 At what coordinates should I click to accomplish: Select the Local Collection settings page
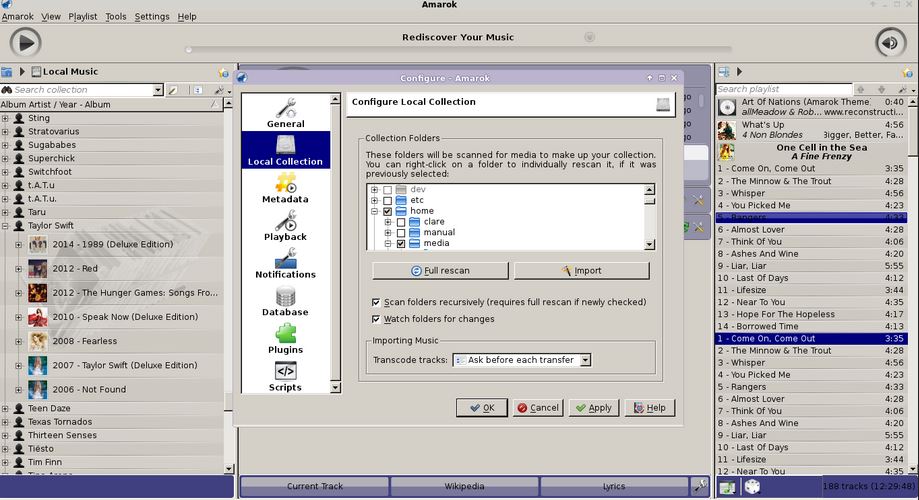(x=285, y=150)
